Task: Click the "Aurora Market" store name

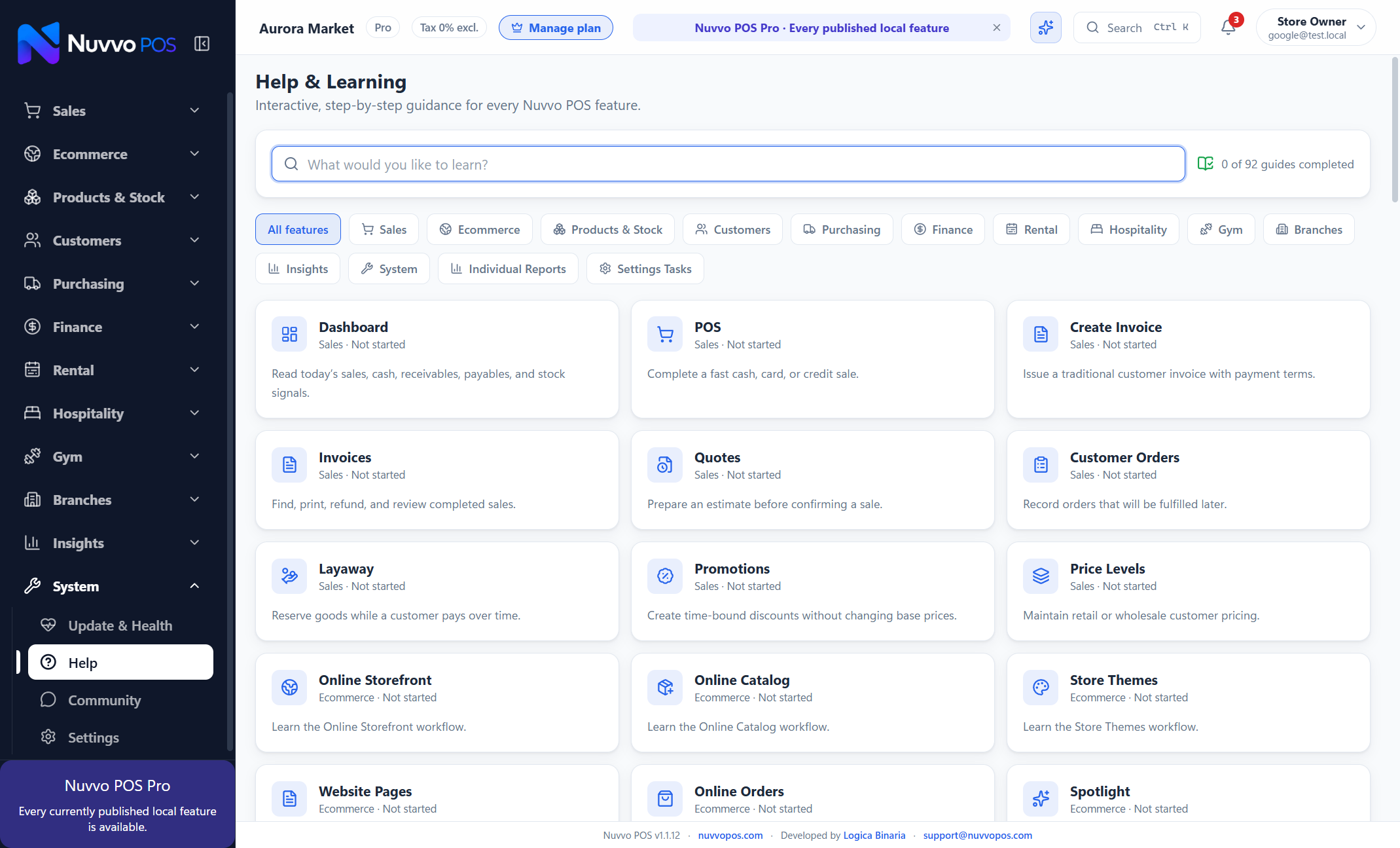Action: coord(306,28)
